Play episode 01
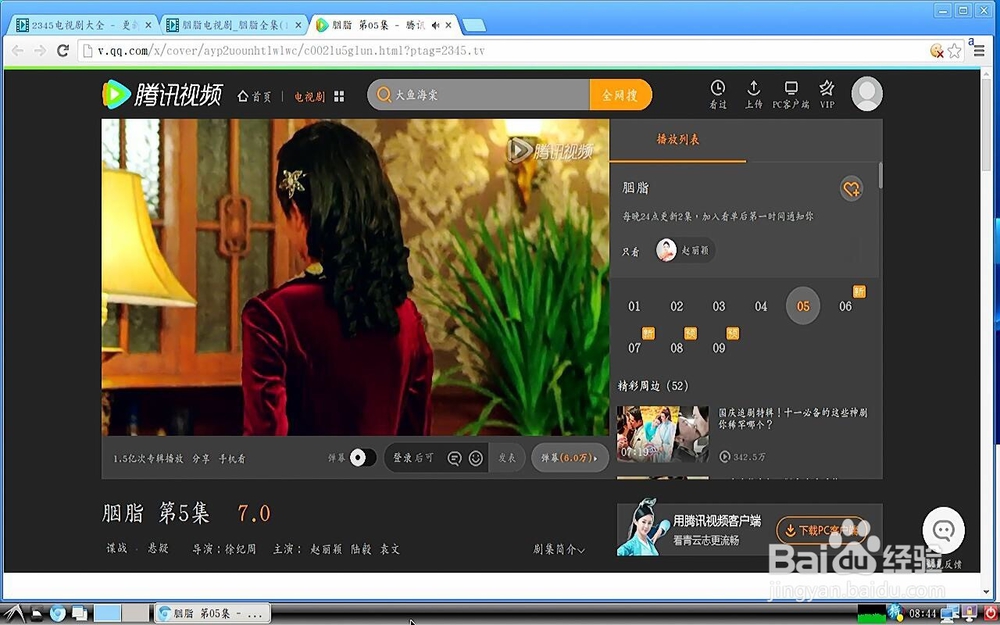The height and width of the screenshot is (625, 1000). coord(634,307)
